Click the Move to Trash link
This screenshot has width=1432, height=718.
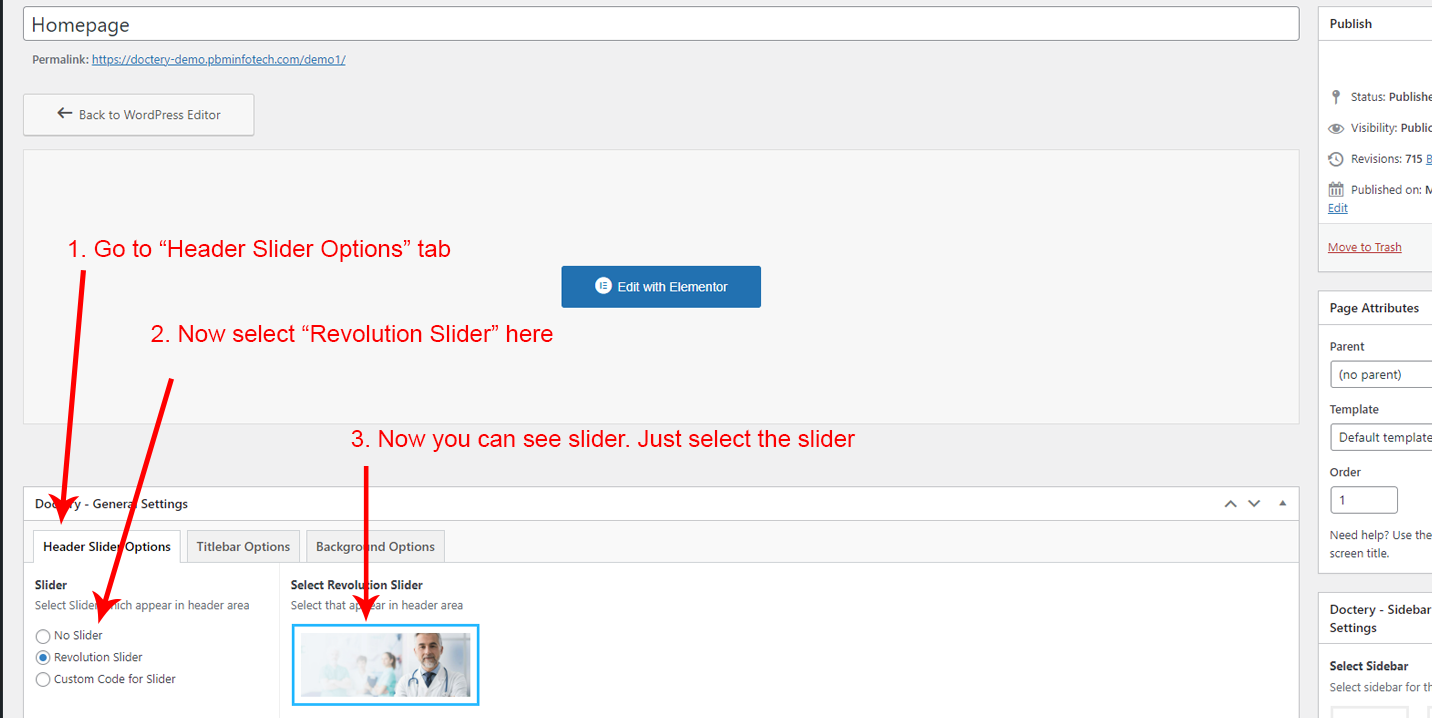coord(1364,247)
